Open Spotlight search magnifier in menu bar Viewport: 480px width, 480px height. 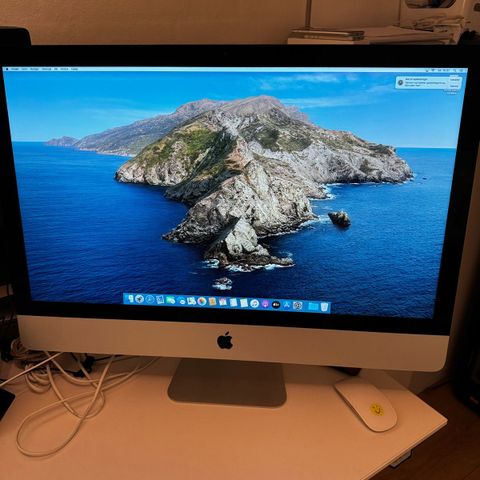coord(454,70)
